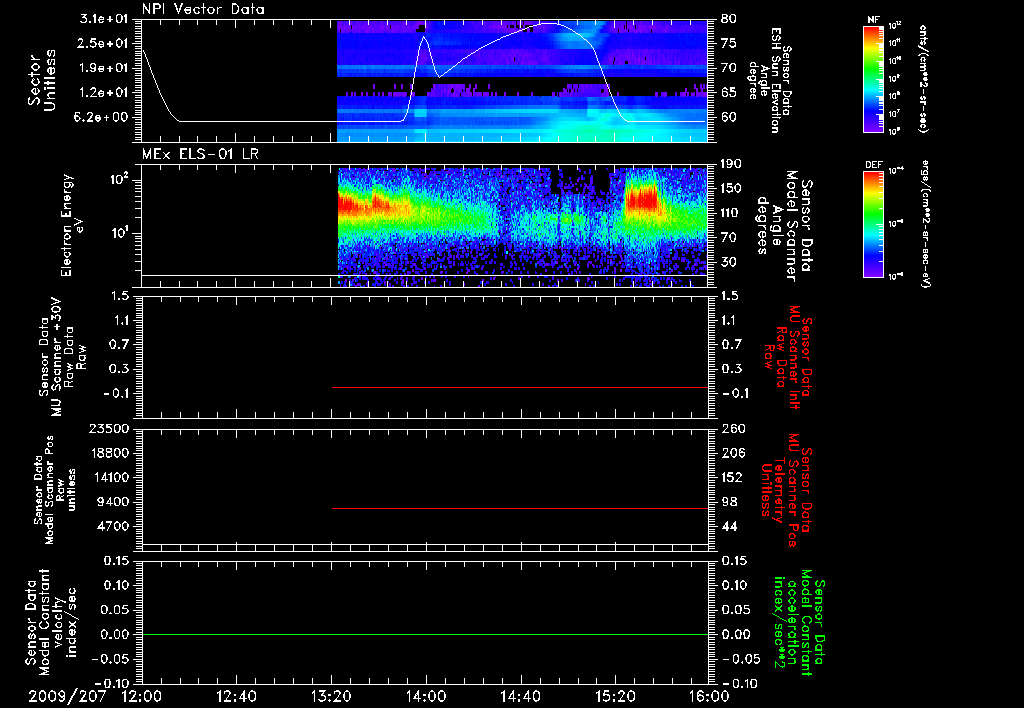Click the 15:20 time tick label
The width and height of the screenshot is (1024, 708).
point(615,696)
